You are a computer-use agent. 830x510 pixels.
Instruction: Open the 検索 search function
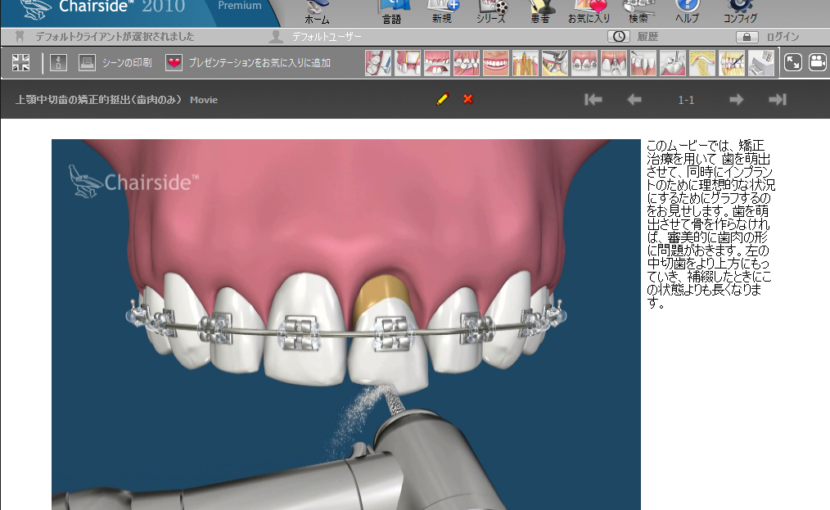pos(638,12)
